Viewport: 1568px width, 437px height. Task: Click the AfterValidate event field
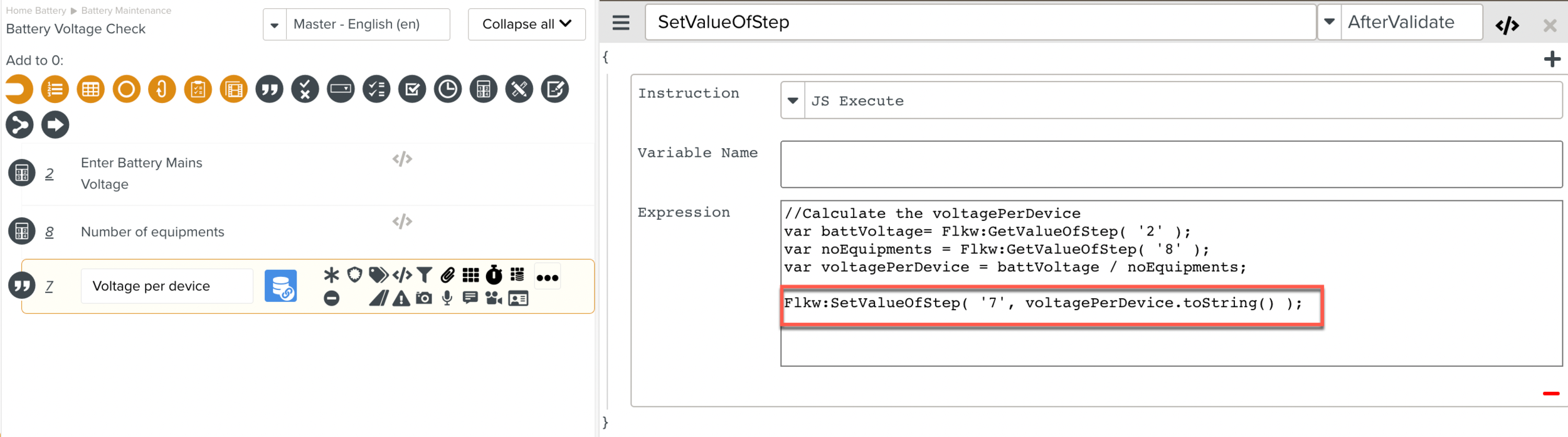(1412, 22)
